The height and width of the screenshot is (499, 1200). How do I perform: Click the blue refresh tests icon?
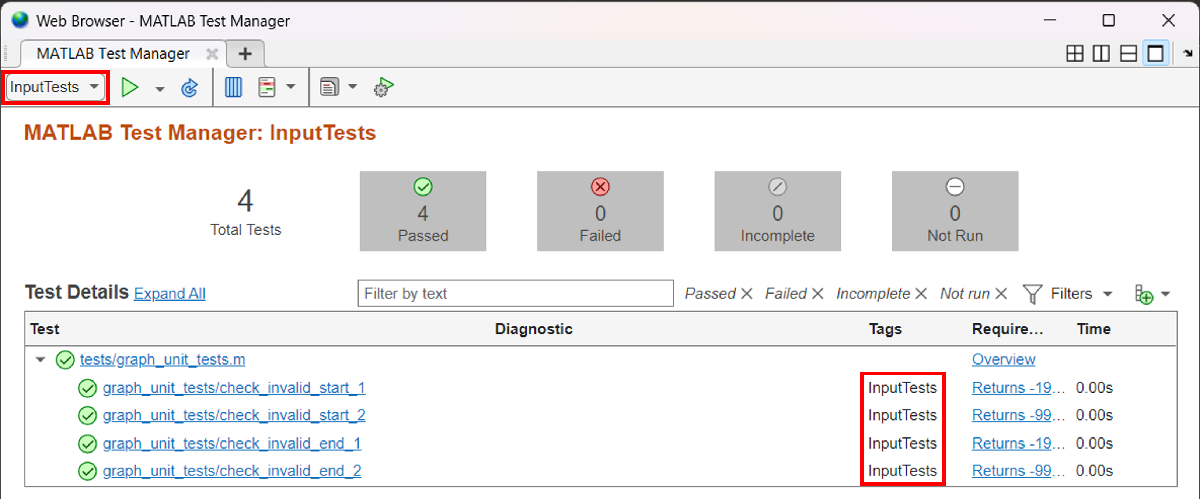189,88
